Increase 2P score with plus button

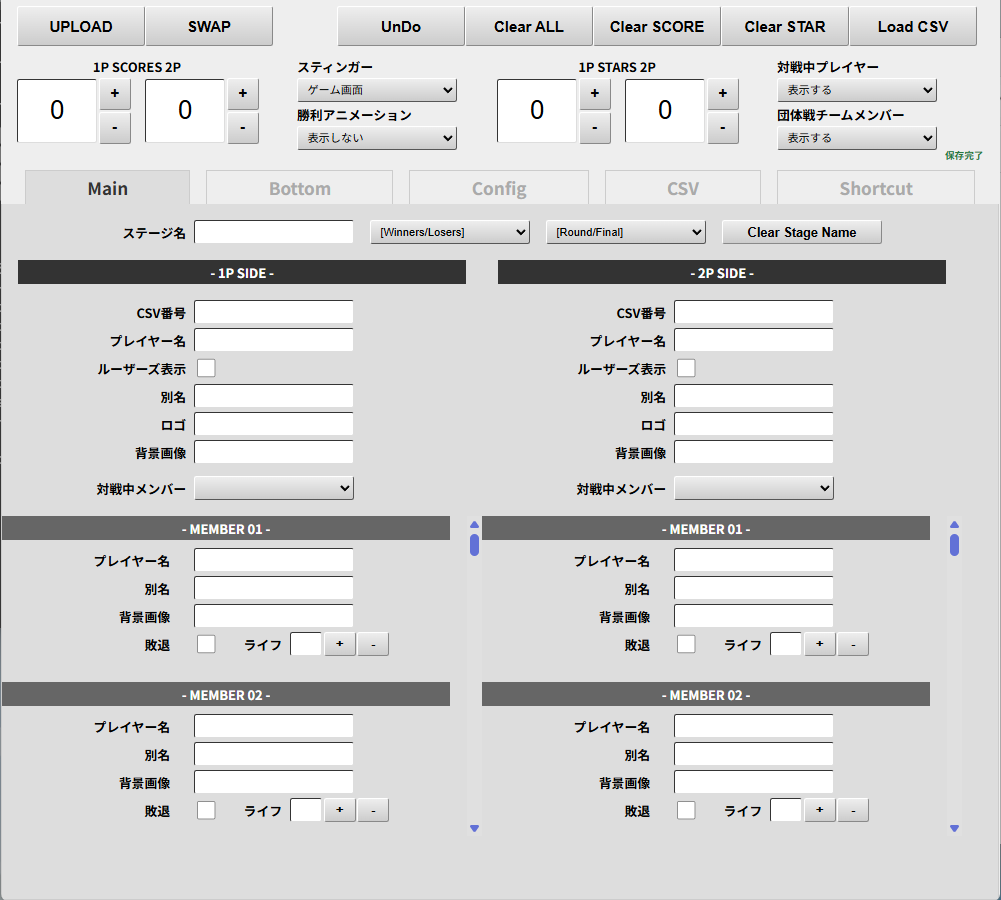tap(243, 94)
